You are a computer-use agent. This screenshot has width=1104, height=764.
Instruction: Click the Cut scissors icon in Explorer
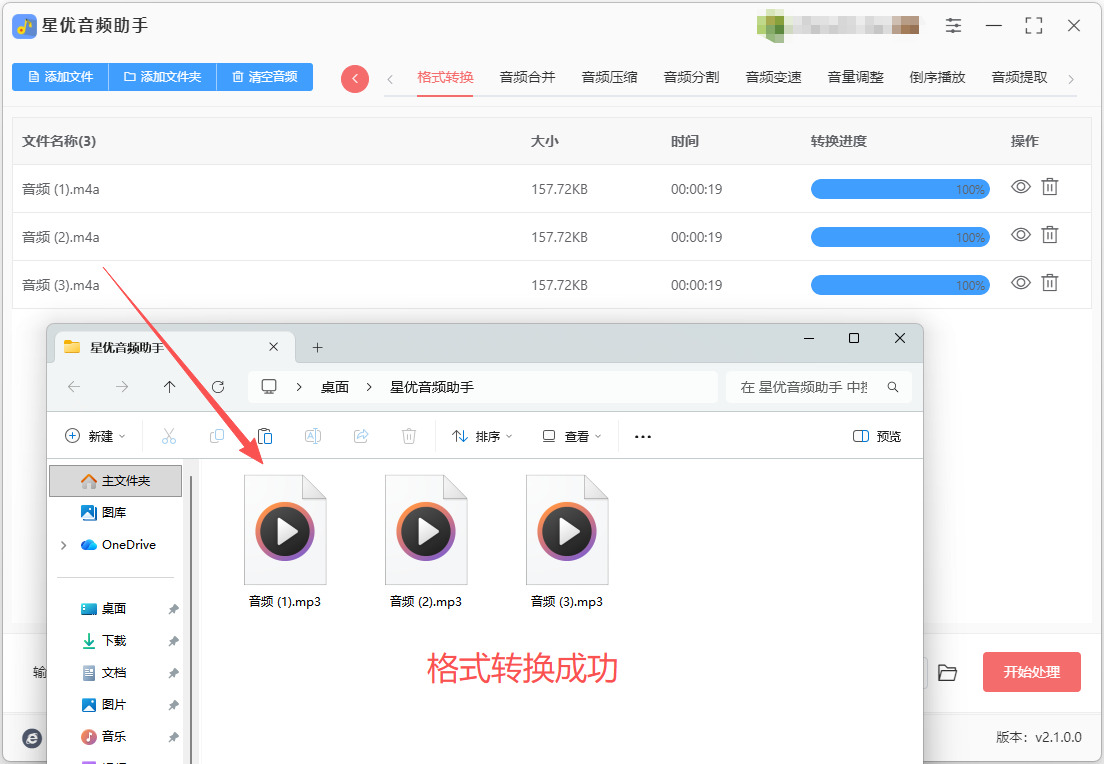(169, 436)
